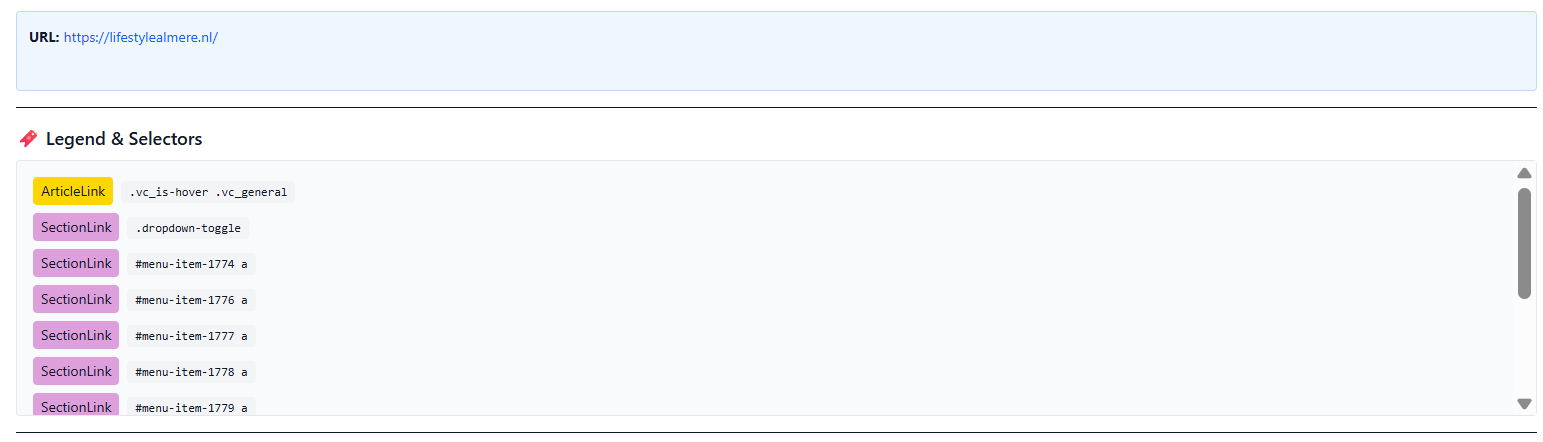Click the SectionLink badge beside .dropdown-toggle

76,227
